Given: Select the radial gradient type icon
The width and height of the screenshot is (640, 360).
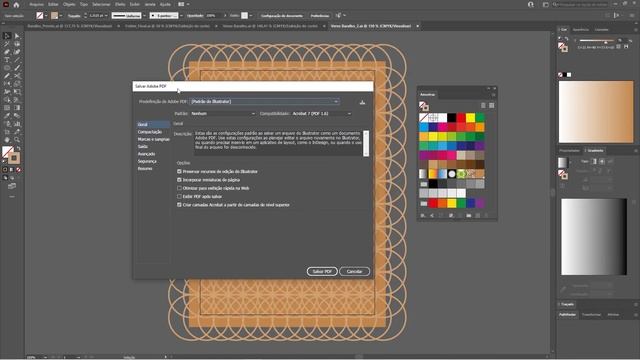Looking at the screenshot, I should (602, 161).
